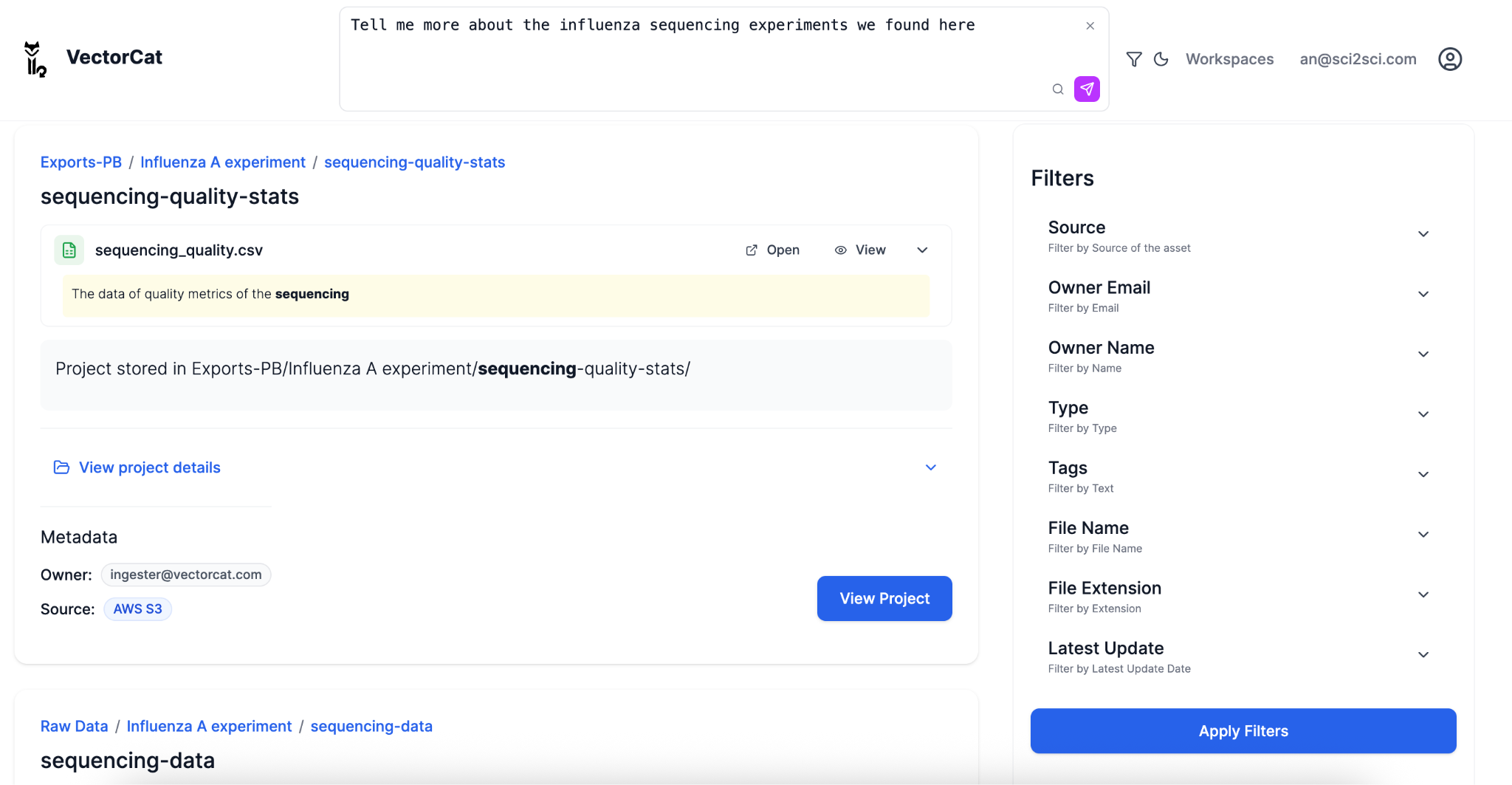Screen dimensions: 1512x785
Task: Select the Exports-PB breadcrumb link
Action: pos(81,162)
